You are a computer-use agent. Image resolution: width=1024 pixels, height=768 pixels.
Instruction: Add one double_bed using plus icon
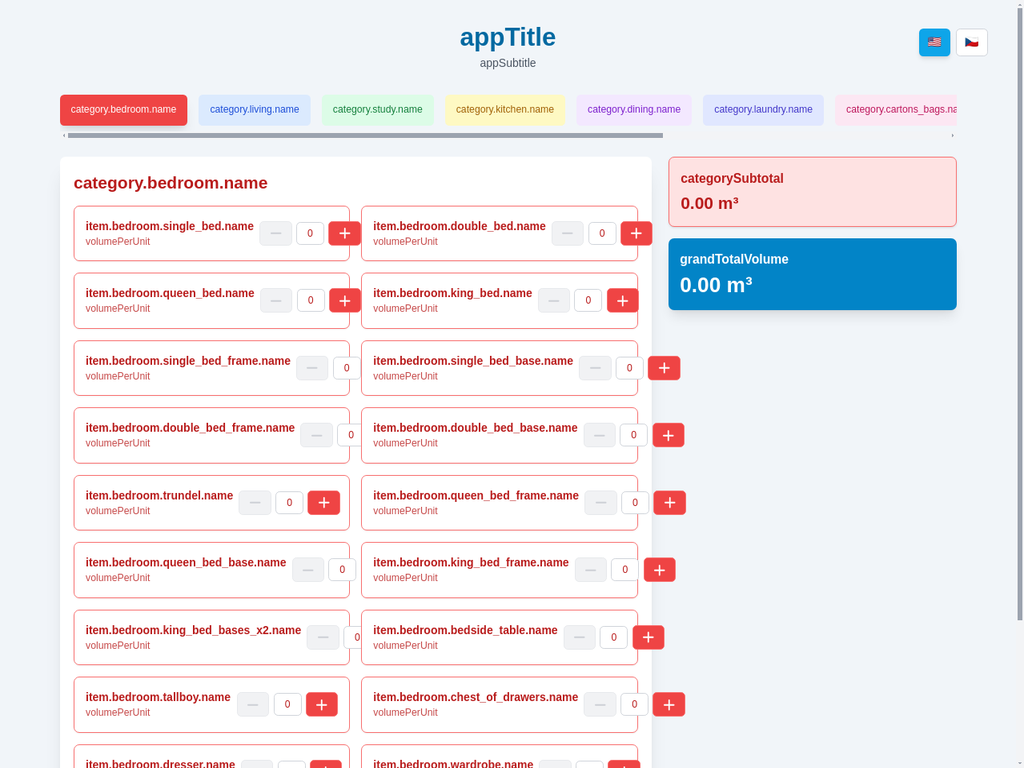coord(636,233)
